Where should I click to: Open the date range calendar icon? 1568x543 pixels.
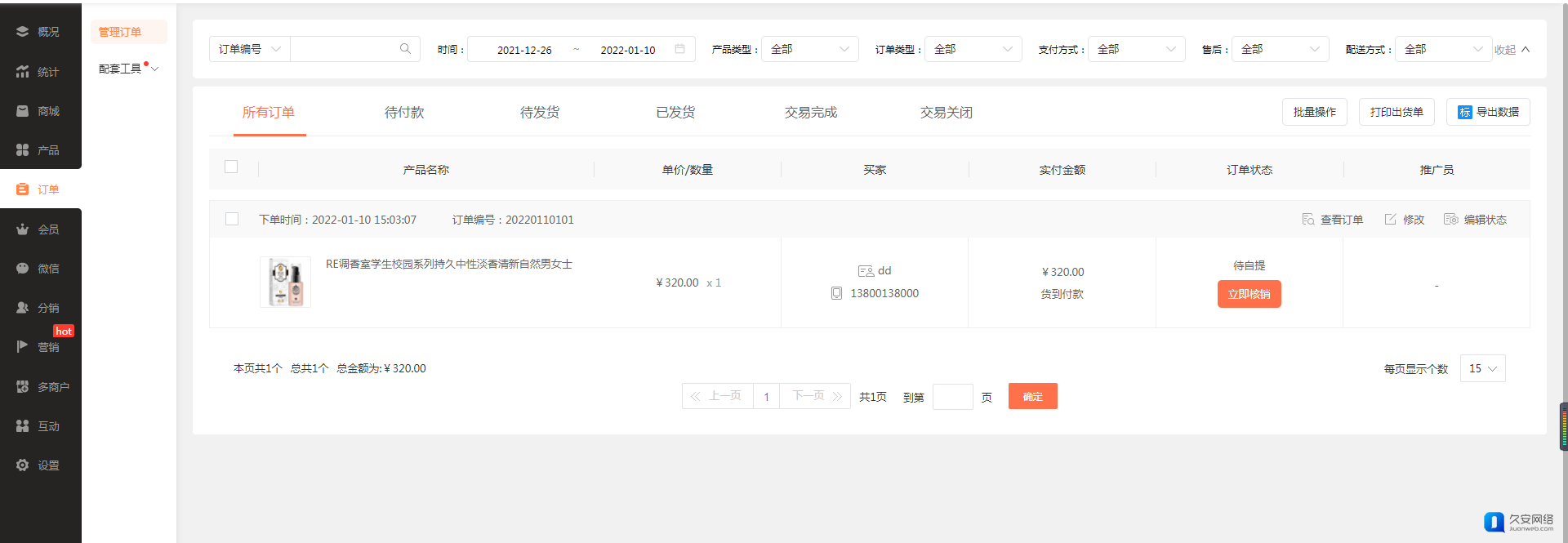[x=679, y=49]
